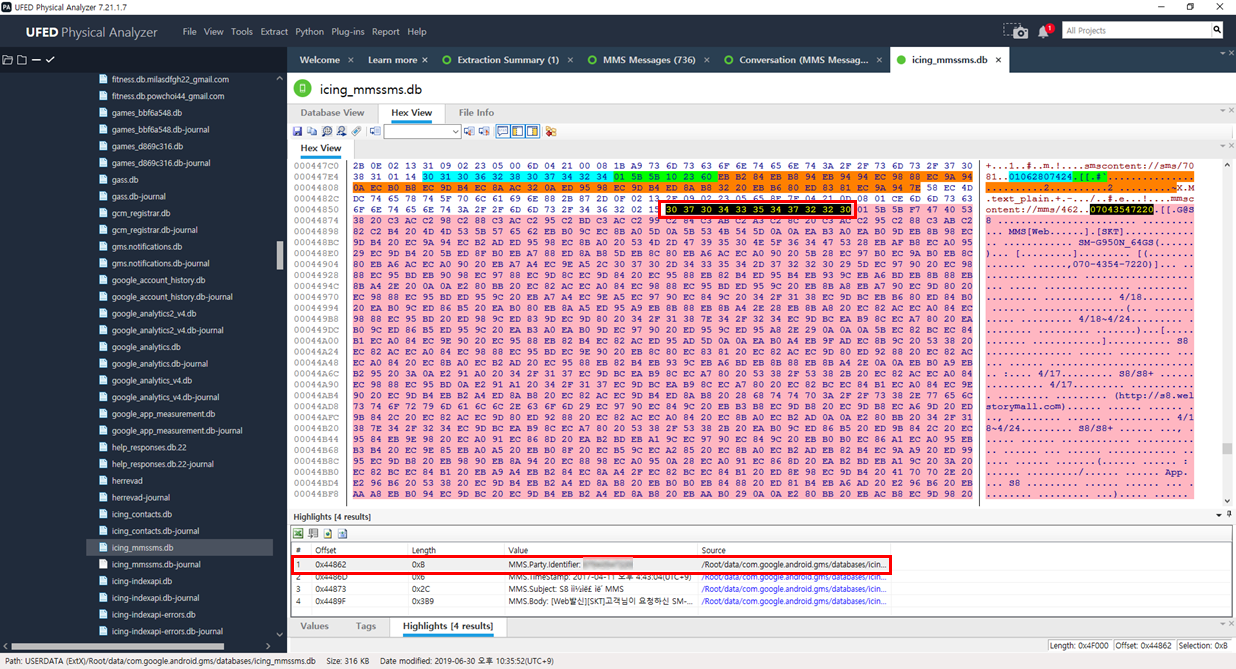This screenshot has height=669, width=1236.
Task: Open the Plug-ins menu
Action: pos(349,32)
